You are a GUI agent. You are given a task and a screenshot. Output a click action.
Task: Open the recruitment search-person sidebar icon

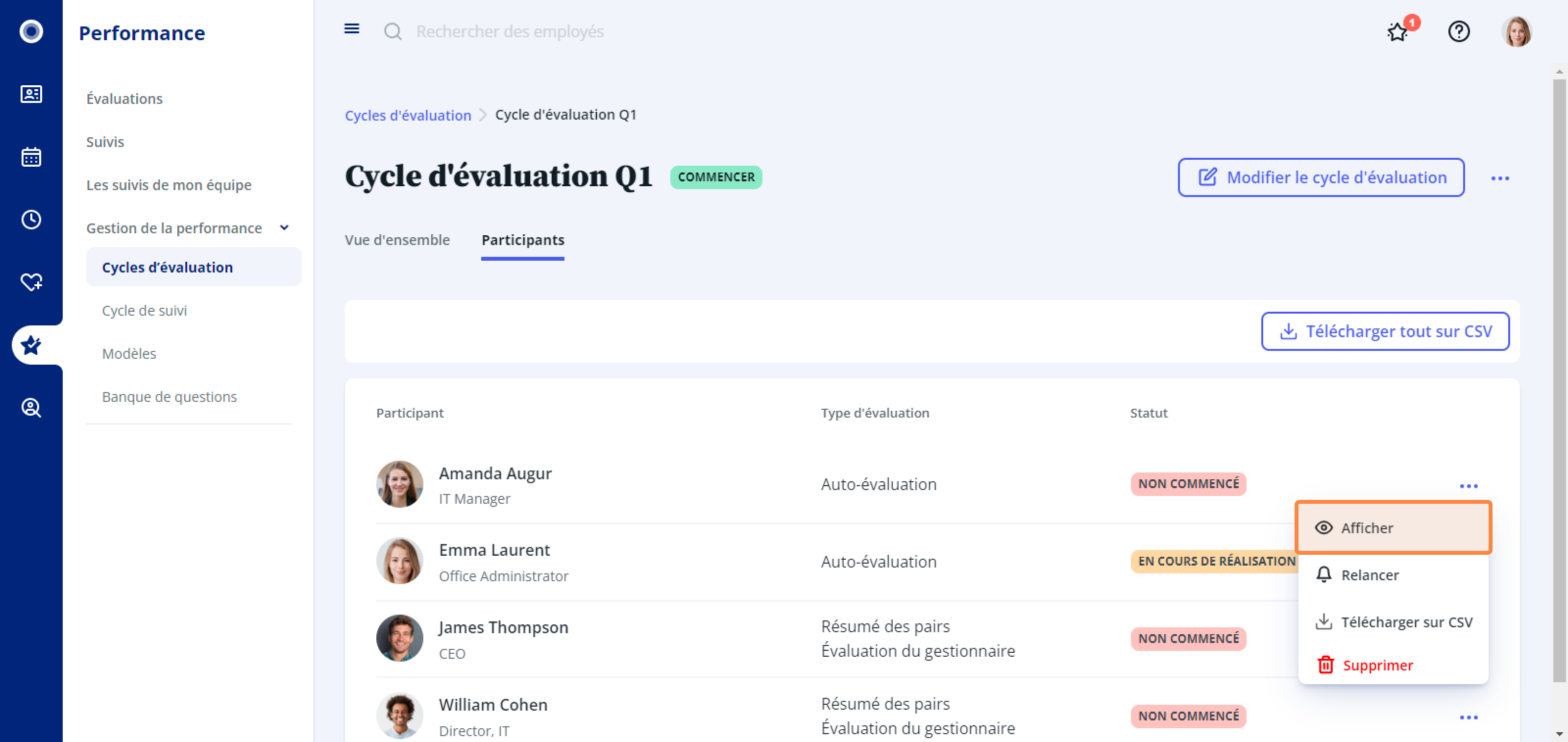(x=31, y=408)
